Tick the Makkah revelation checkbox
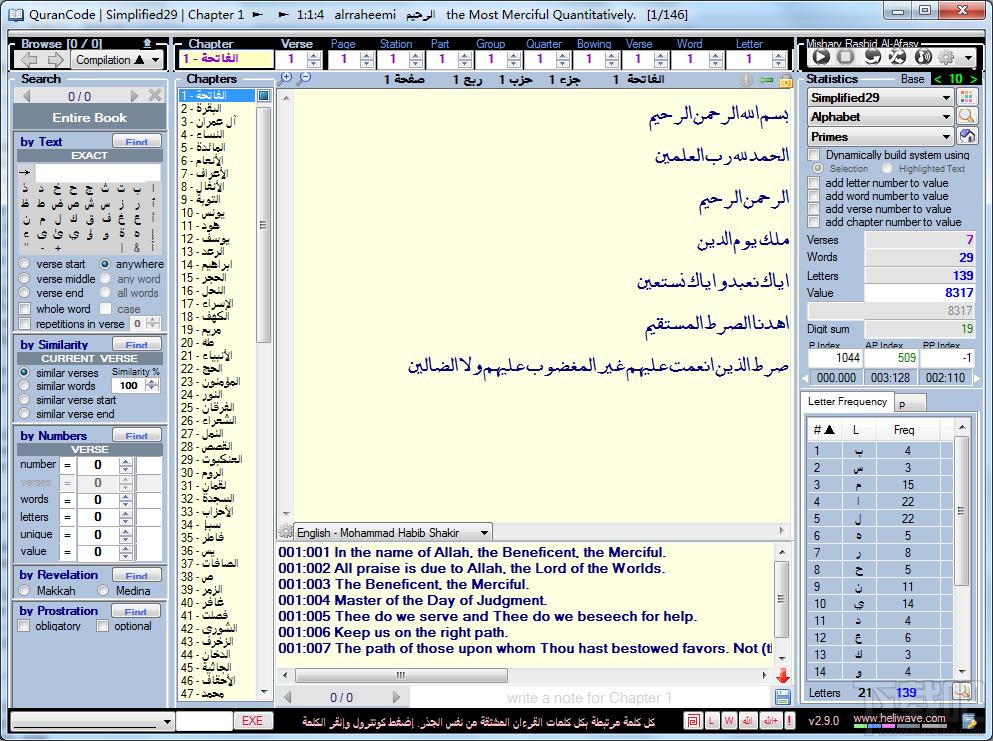993x741 pixels. pyautogui.click(x=25, y=590)
